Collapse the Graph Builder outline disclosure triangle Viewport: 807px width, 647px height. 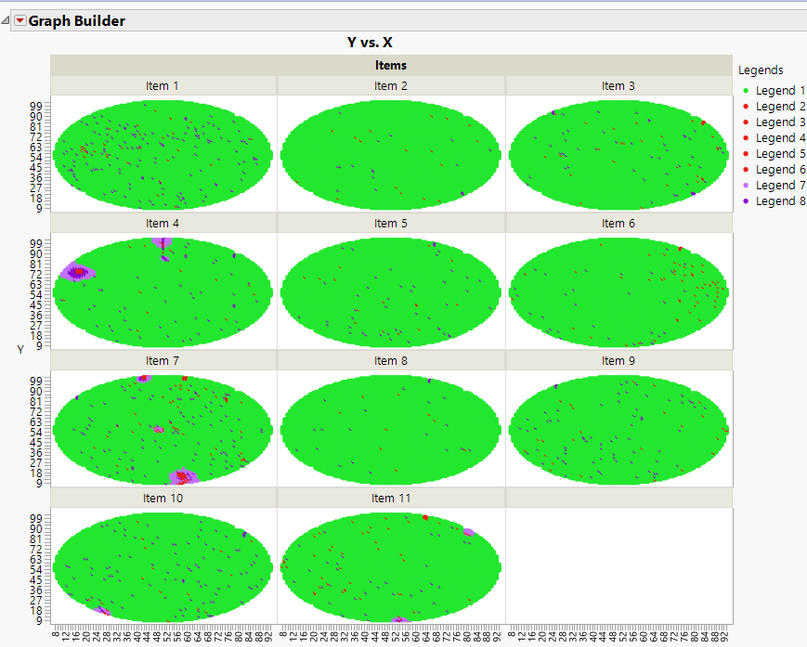[6, 21]
